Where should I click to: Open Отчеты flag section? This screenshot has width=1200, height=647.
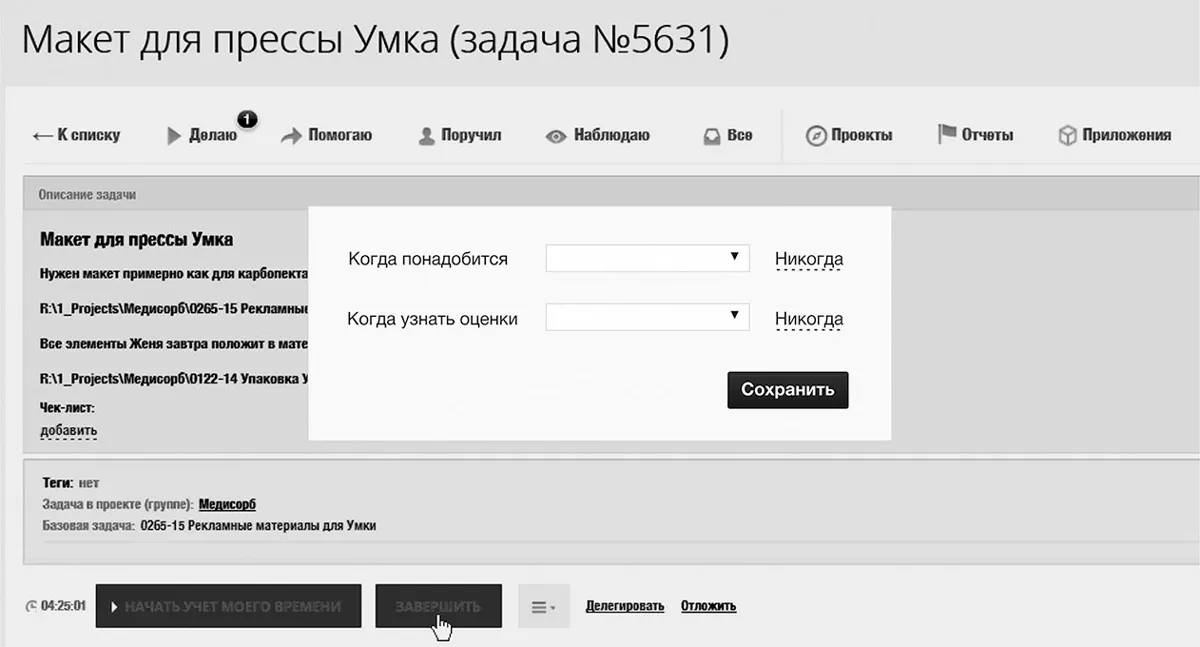pos(975,135)
